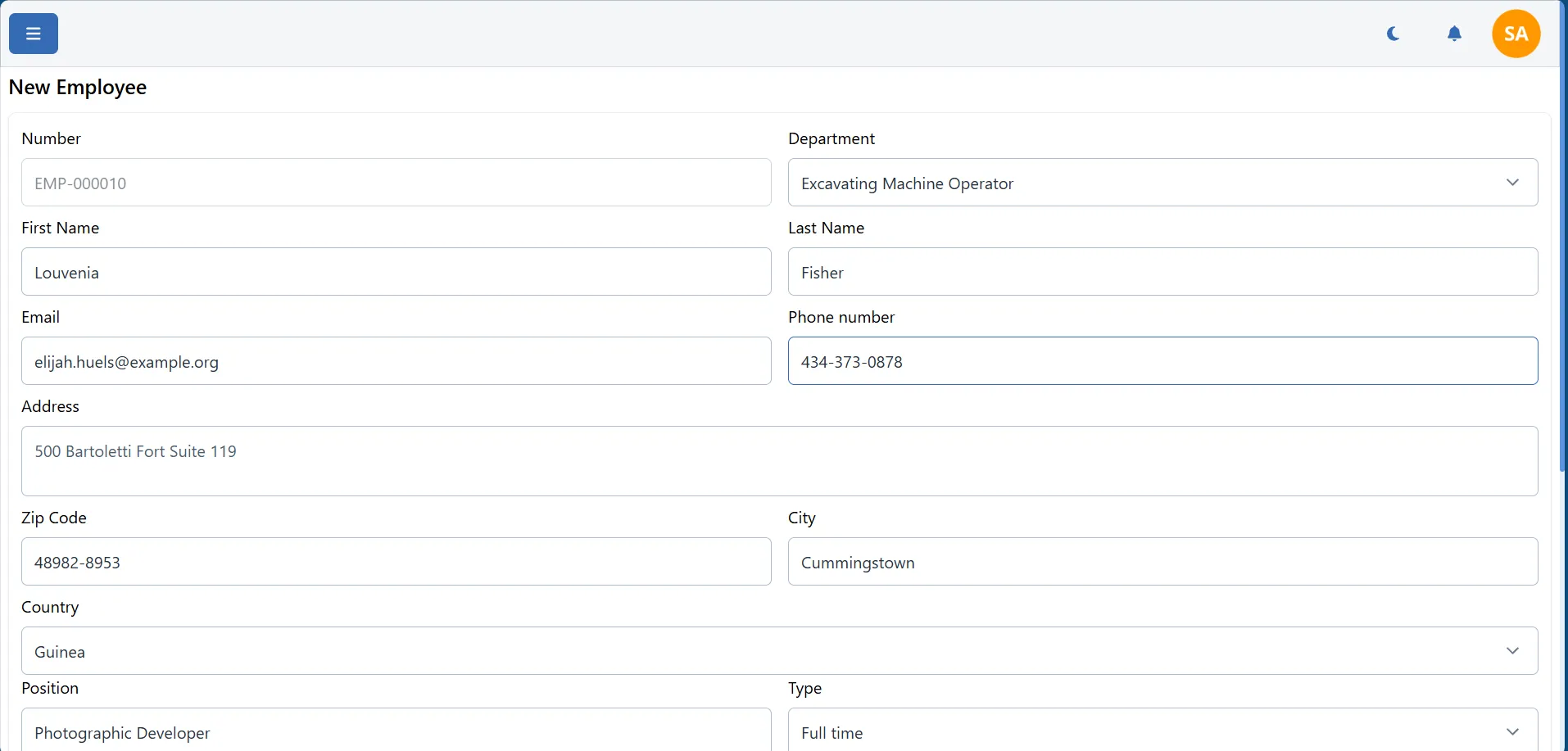This screenshot has height=751, width=1568.
Task: Open notifications bell
Action: [x=1454, y=34]
